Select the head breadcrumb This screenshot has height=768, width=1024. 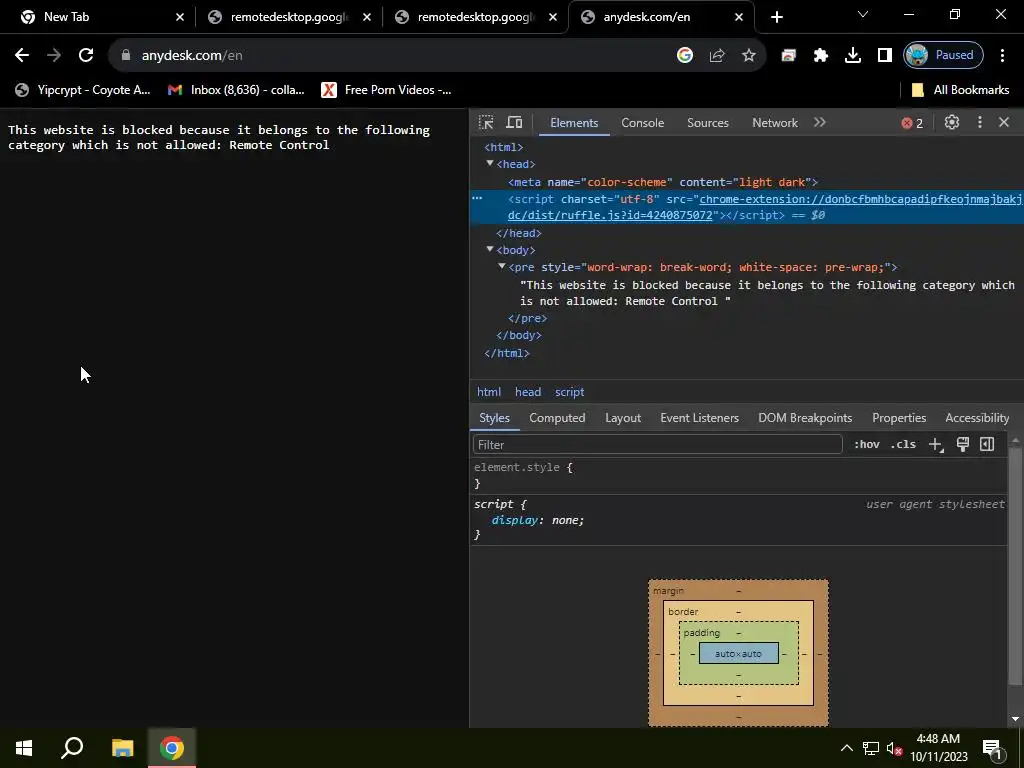(x=528, y=392)
